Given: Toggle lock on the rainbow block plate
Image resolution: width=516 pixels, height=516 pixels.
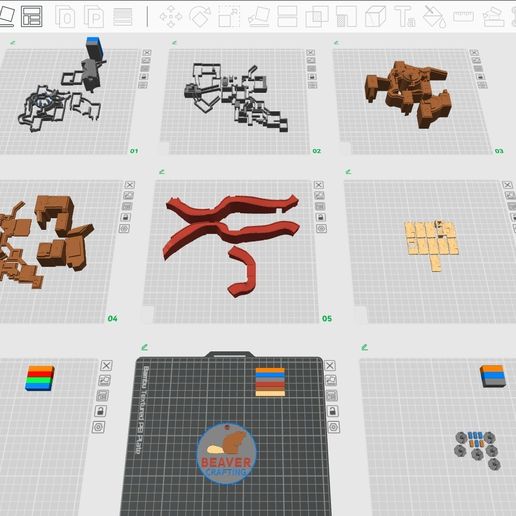Looking at the screenshot, I should (x=101, y=411).
